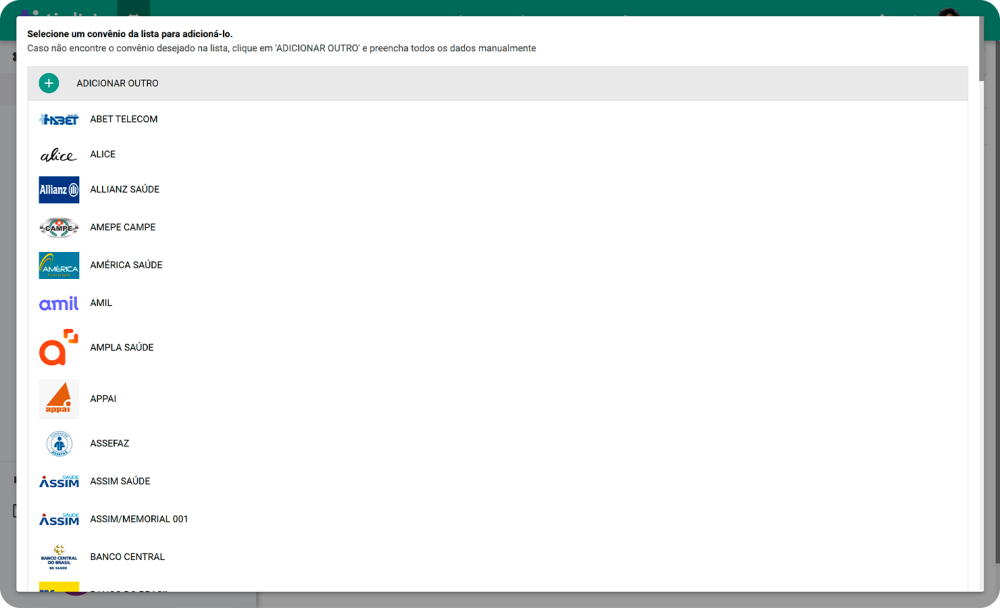Select the ALICE convênio name
Image resolution: width=1000 pixels, height=608 pixels.
pyautogui.click(x=103, y=154)
